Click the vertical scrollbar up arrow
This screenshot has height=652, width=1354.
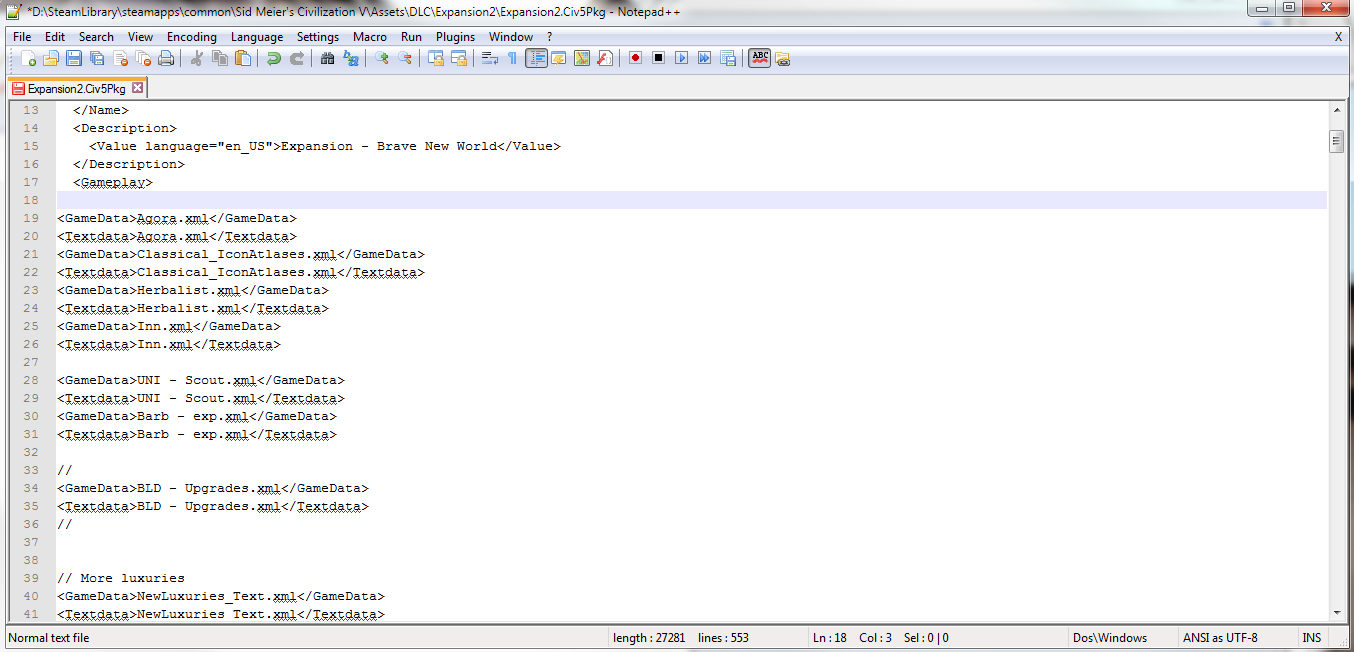tap(1336, 109)
